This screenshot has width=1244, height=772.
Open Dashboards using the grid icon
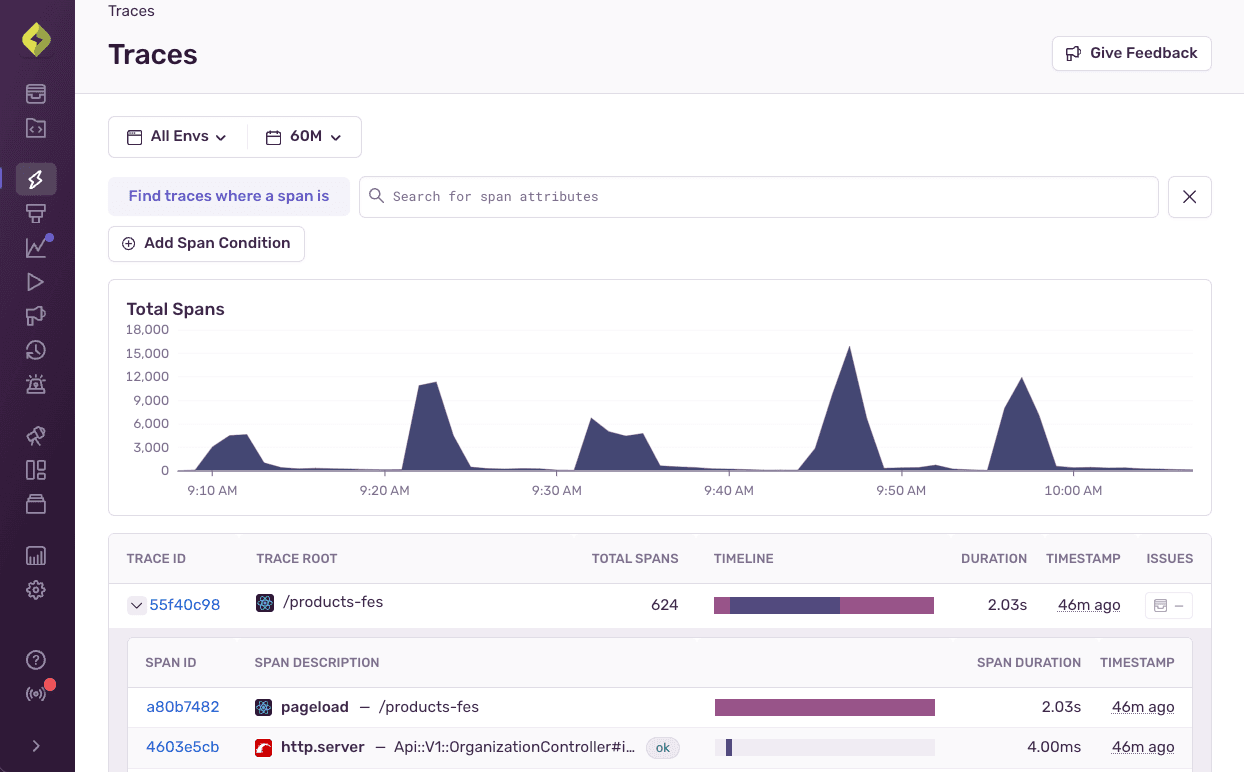pyautogui.click(x=36, y=469)
